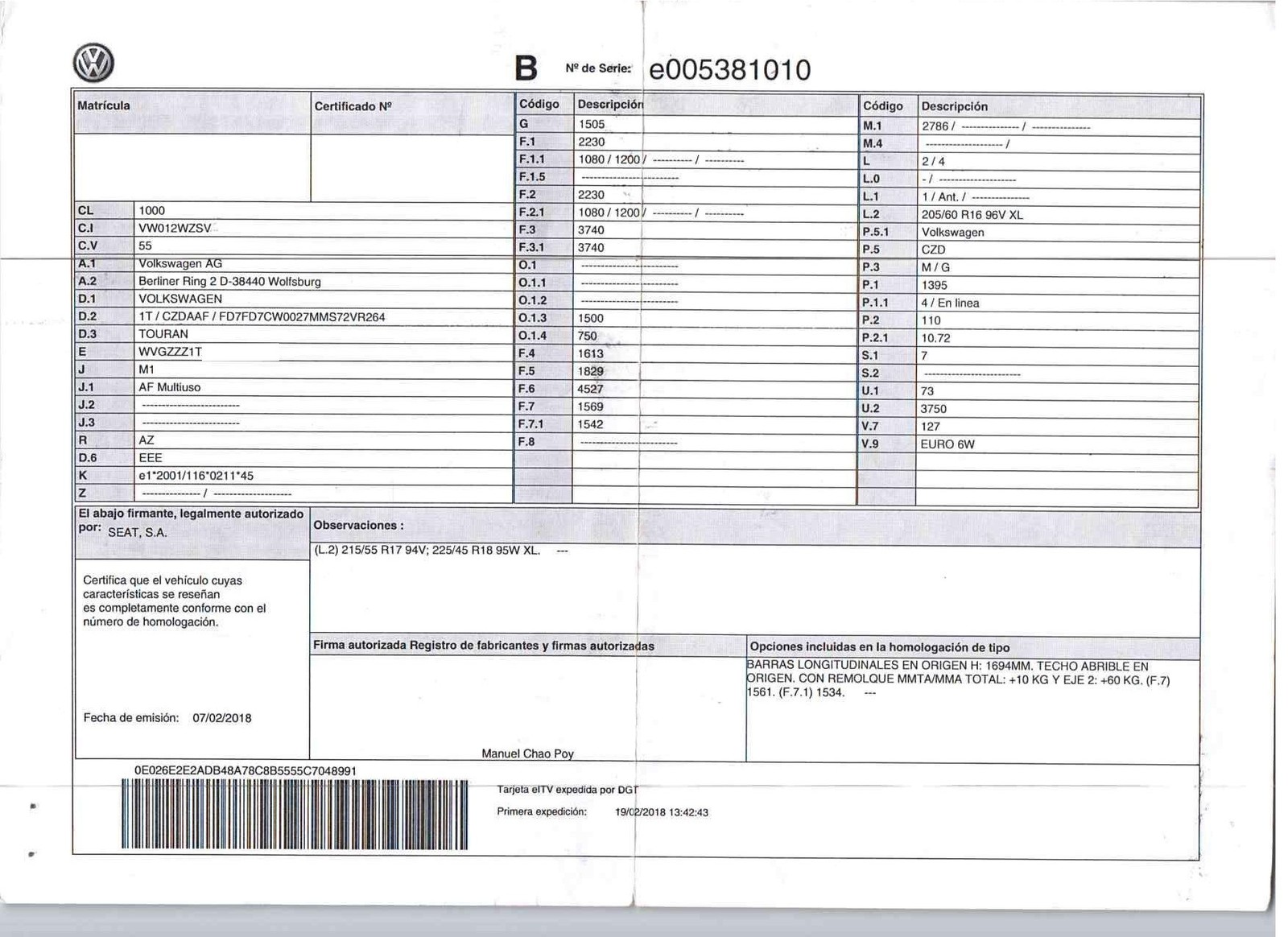The height and width of the screenshot is (937, 1288).
Task: Click the AZ value in row R
Action: pos(147,440)
